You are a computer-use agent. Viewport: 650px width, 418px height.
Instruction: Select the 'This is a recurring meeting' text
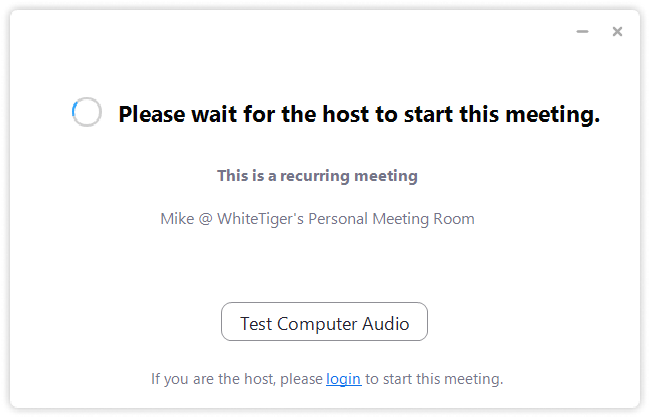pos(317,176)
